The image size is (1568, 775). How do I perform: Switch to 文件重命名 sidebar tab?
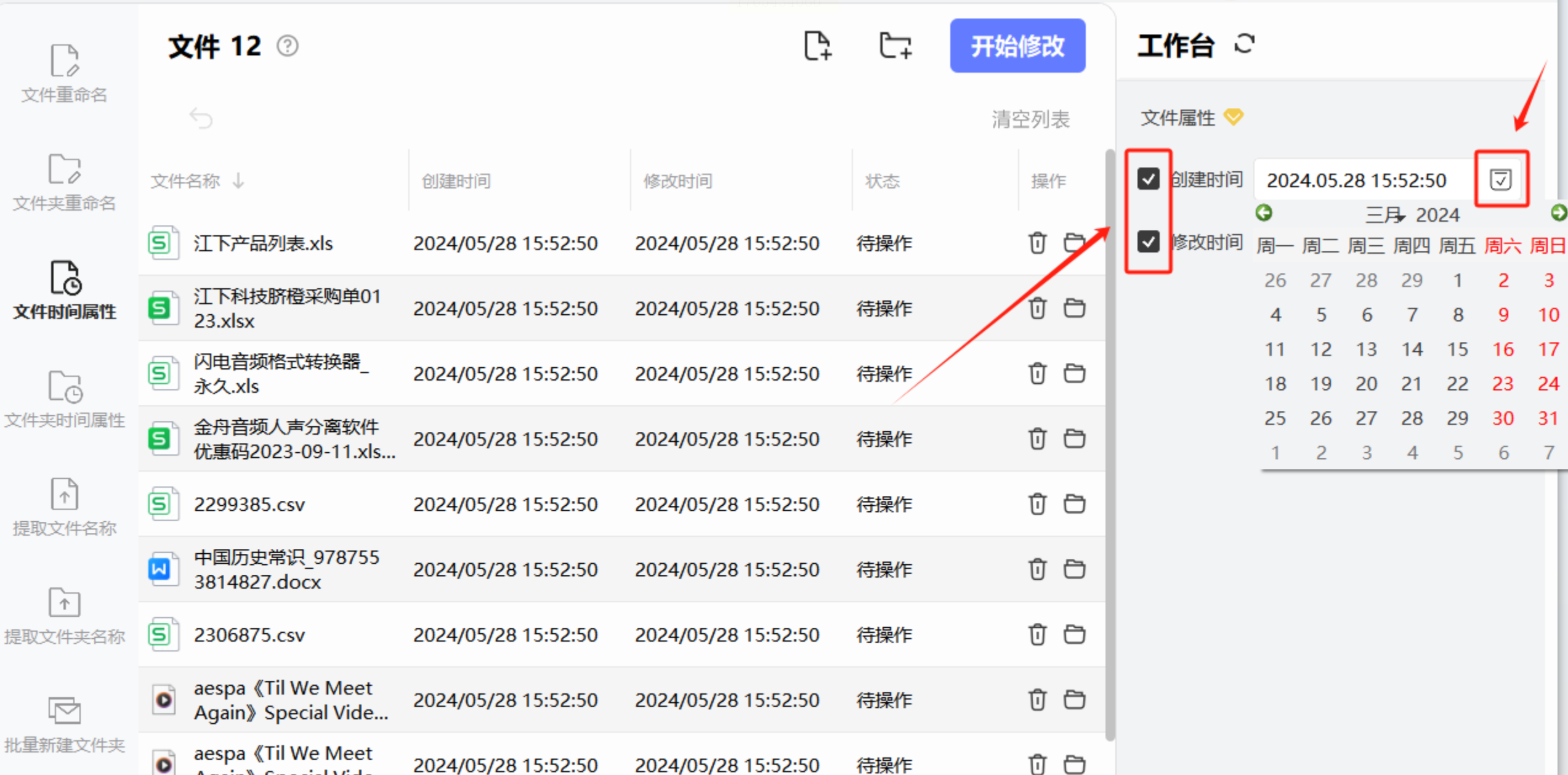coord(64,73)
